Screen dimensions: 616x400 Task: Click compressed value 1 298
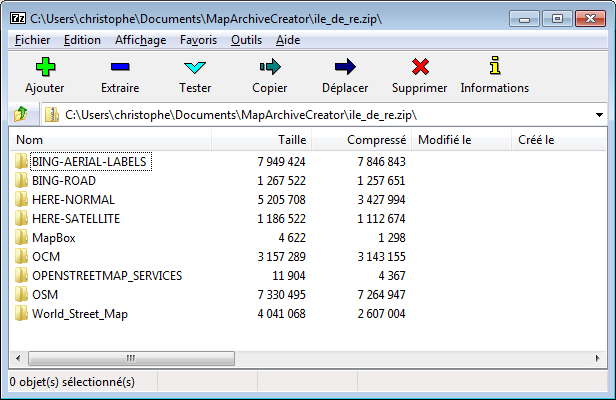(x=392, y=238)
